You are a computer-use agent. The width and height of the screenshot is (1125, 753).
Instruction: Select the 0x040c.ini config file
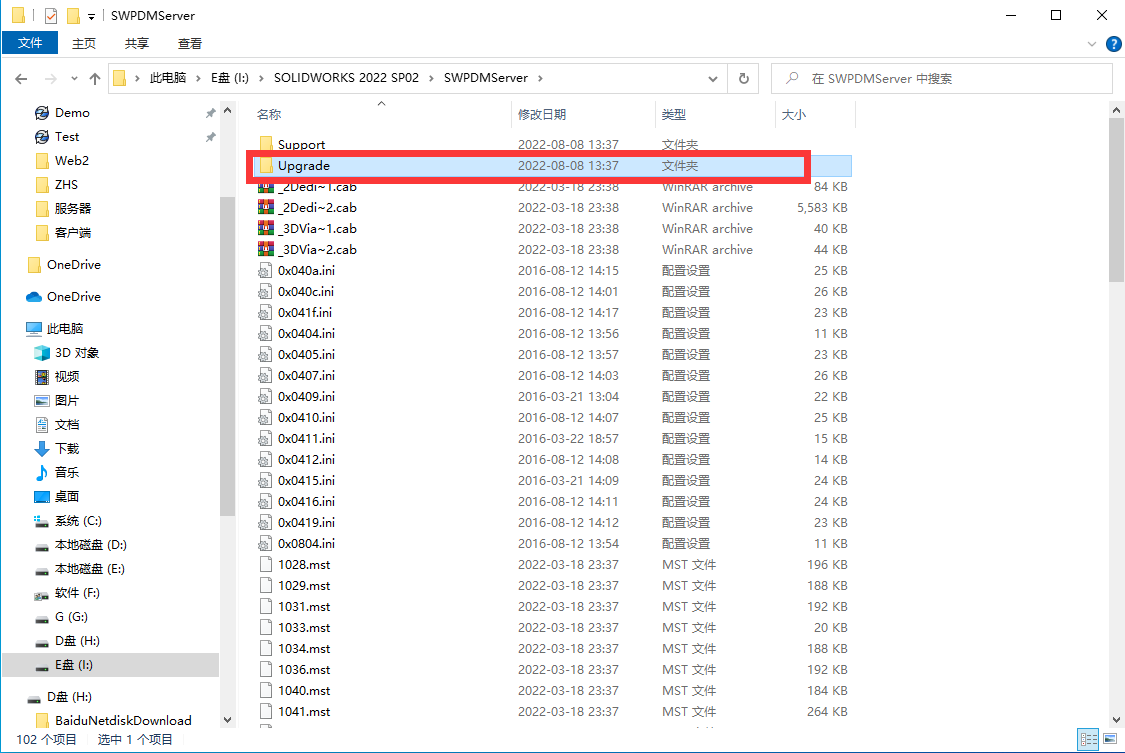[306, 291]
